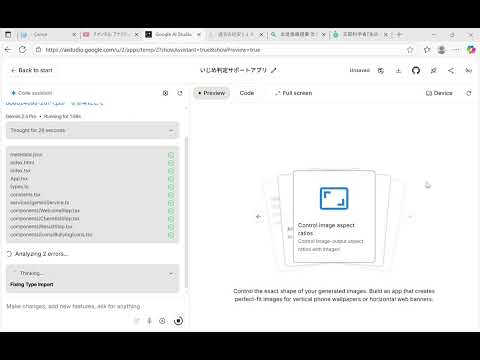This screenshot has height=360, width=480.
Task: Open types.ts in file list
Action: coord(19,187)
